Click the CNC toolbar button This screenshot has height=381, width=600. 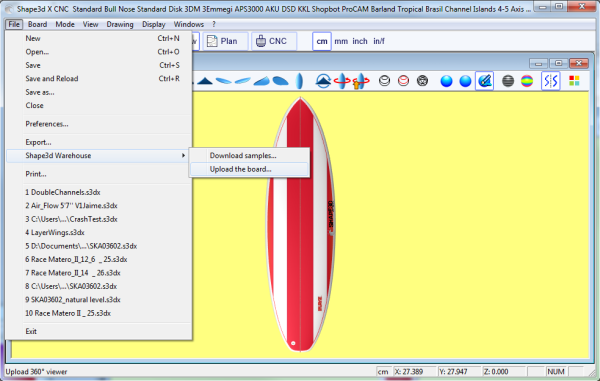click(274, 41)
